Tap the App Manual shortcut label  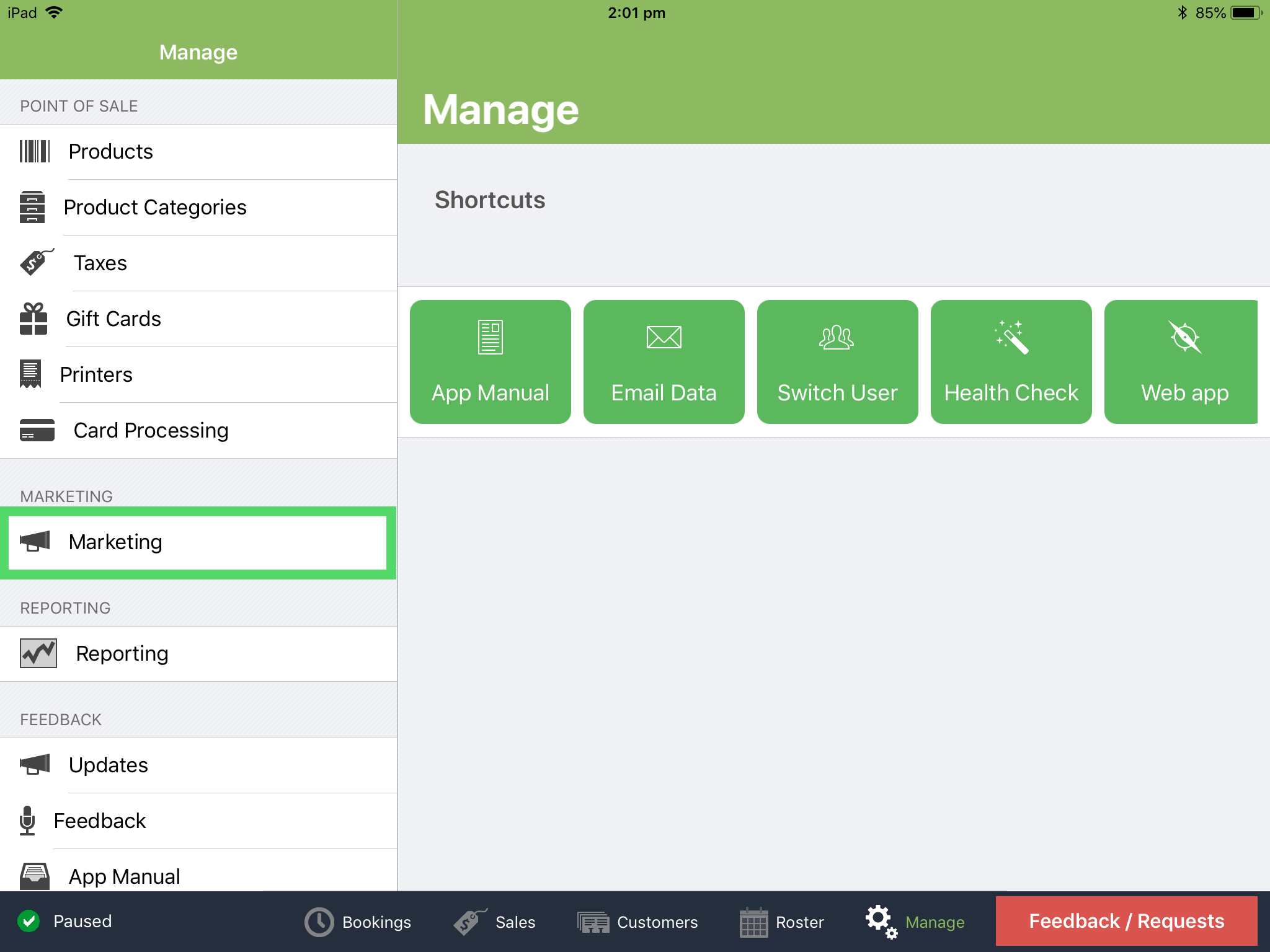tap(491, 393)
